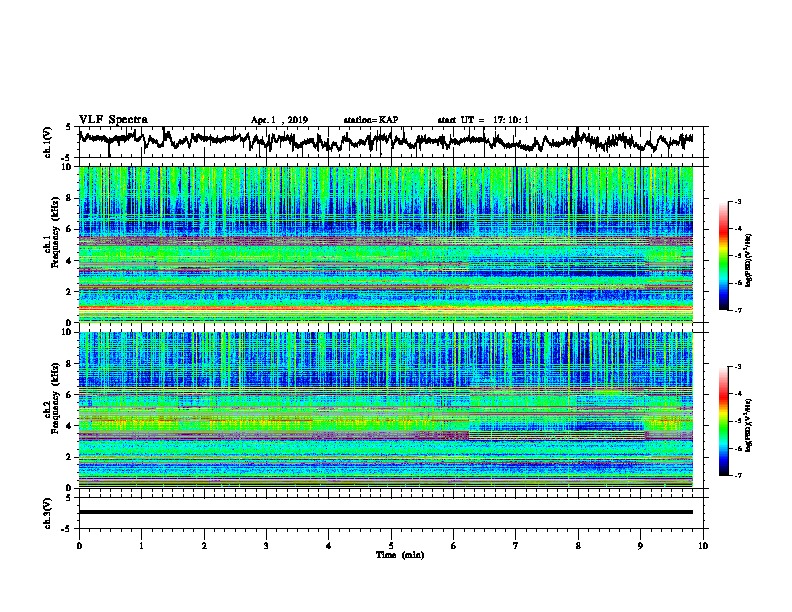Select the date text 'Apr. 1 , 2019'
The width and height of the screenshot is (792, 612).
click(279, 120)
